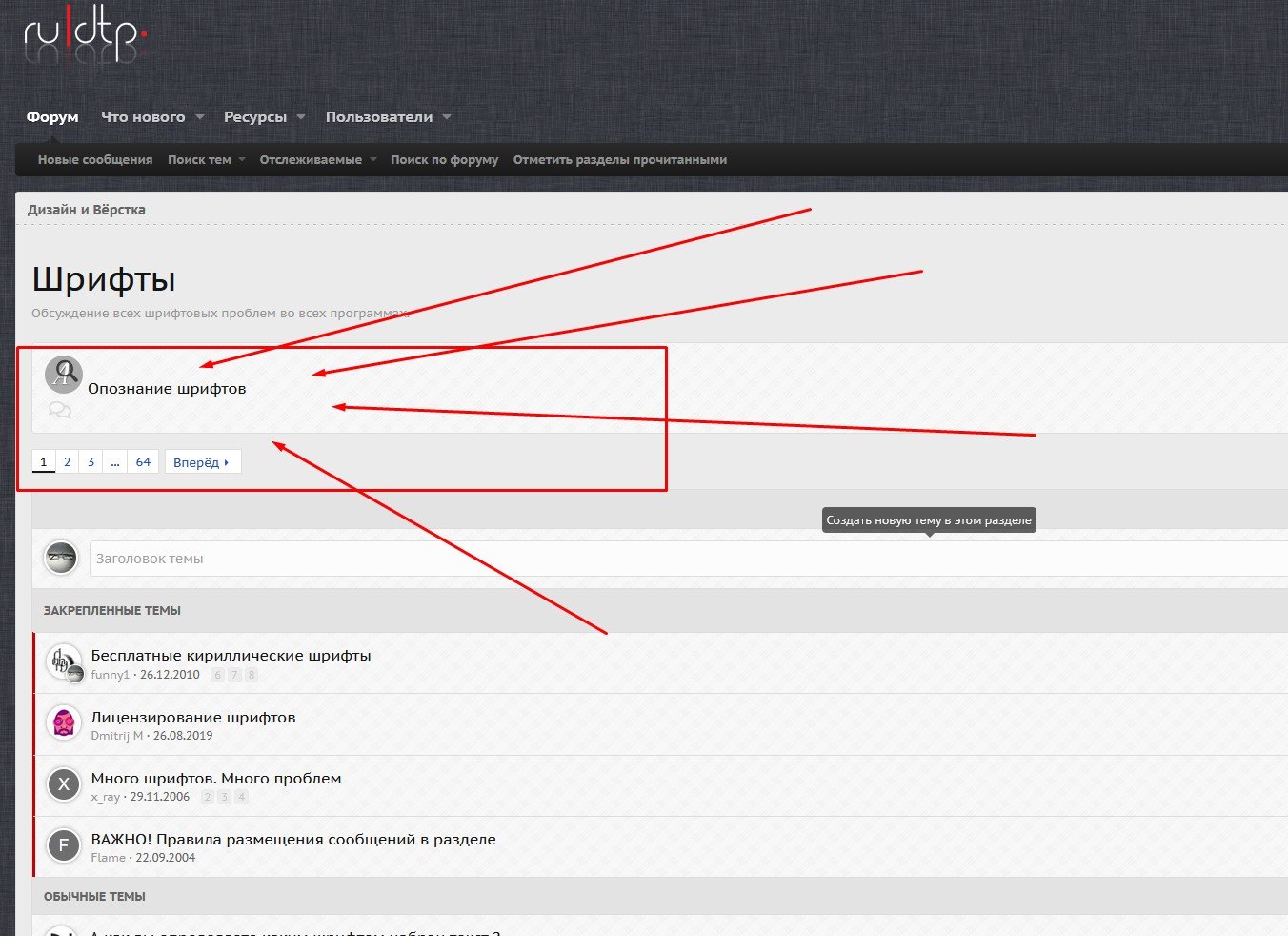Click the Шрифты page heading
This screenshot has width=1288, height=936.
[104, 280]
